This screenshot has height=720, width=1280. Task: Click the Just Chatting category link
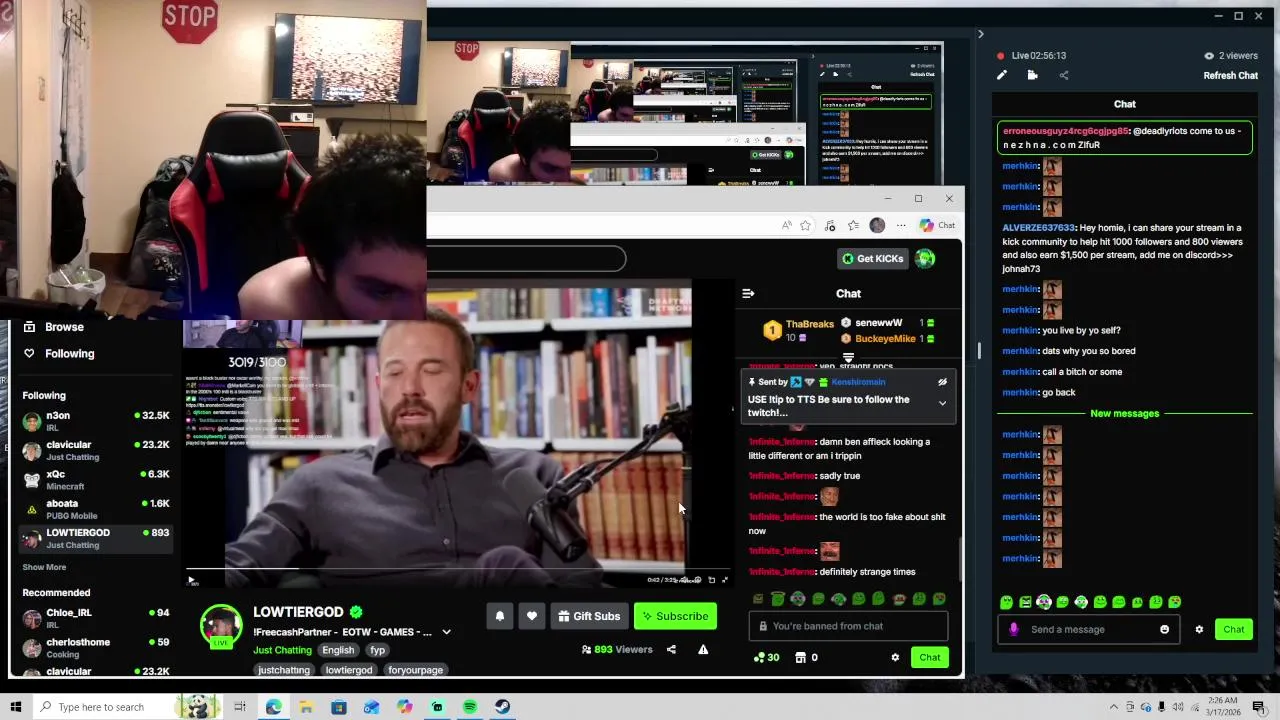[282, 650]
